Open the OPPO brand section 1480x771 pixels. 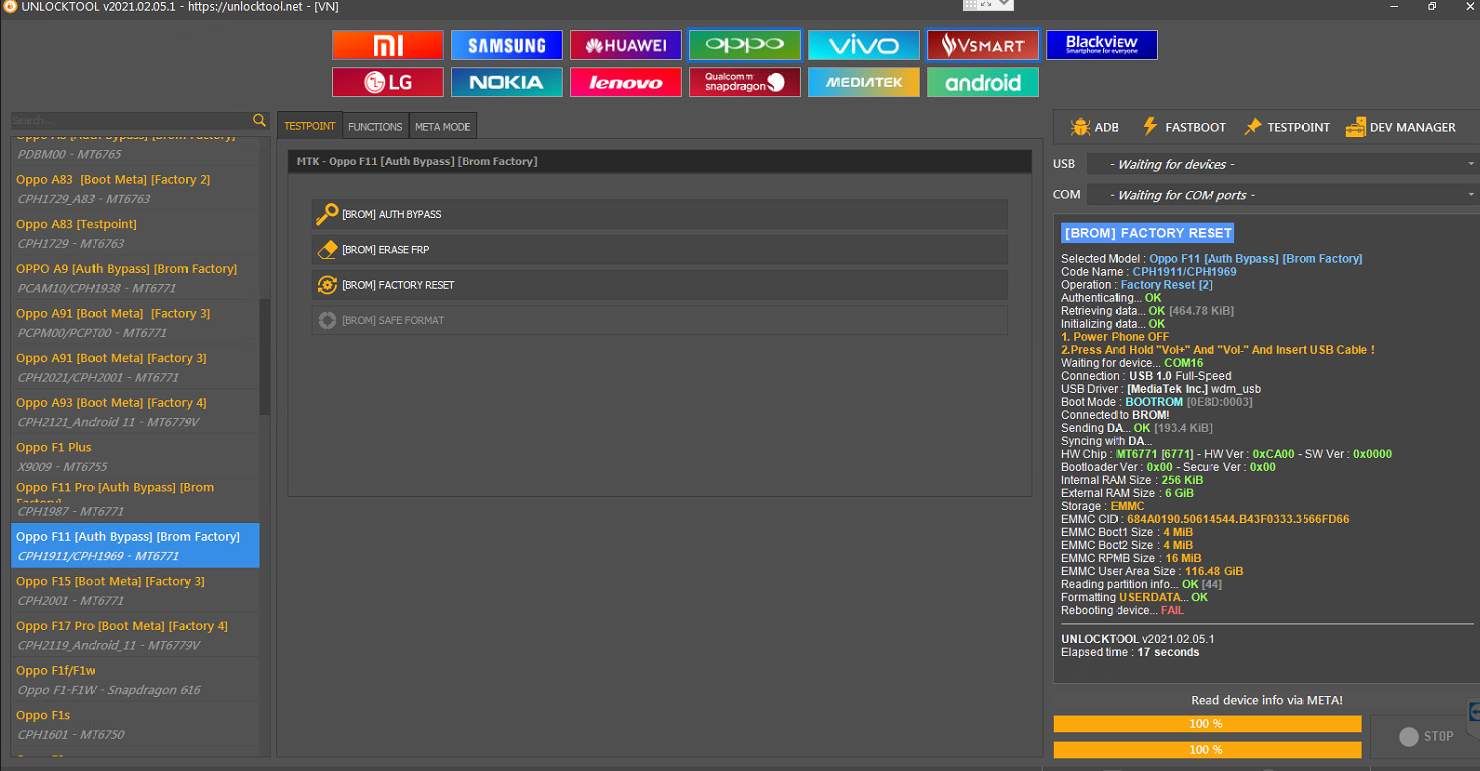[x=745, y=45]
